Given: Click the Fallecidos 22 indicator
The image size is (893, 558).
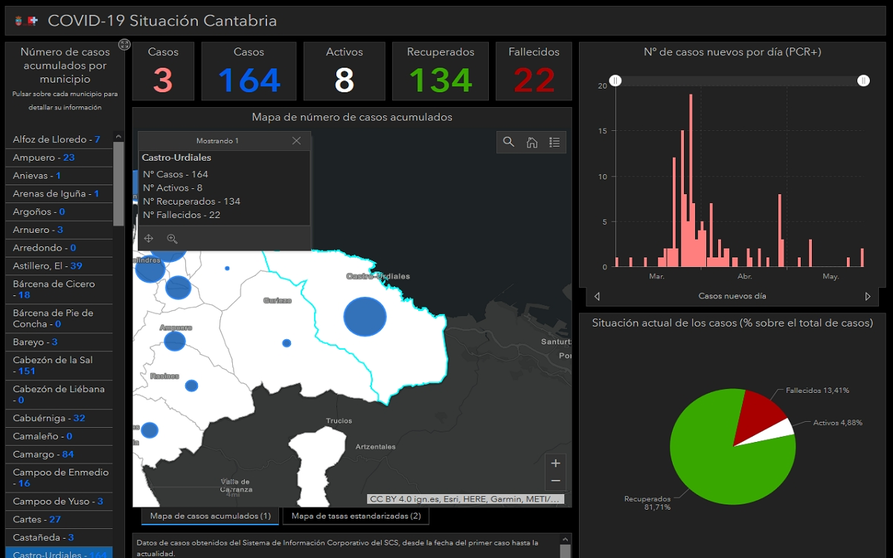Looking at the screenshot, I should [534, 71].
